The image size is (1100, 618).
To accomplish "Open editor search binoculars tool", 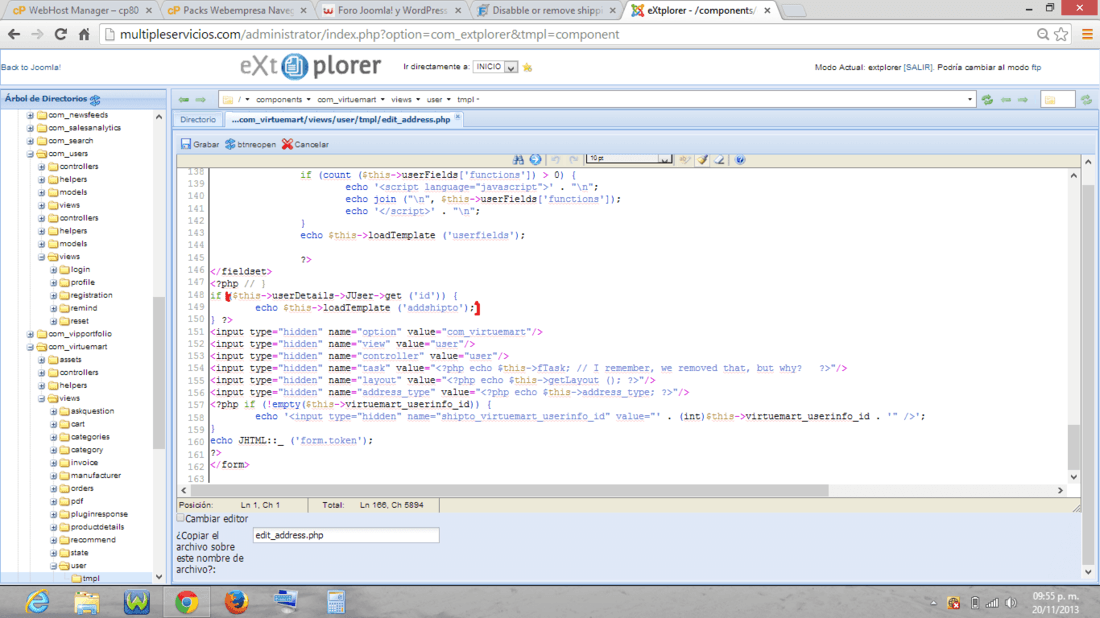I will 518,160.
